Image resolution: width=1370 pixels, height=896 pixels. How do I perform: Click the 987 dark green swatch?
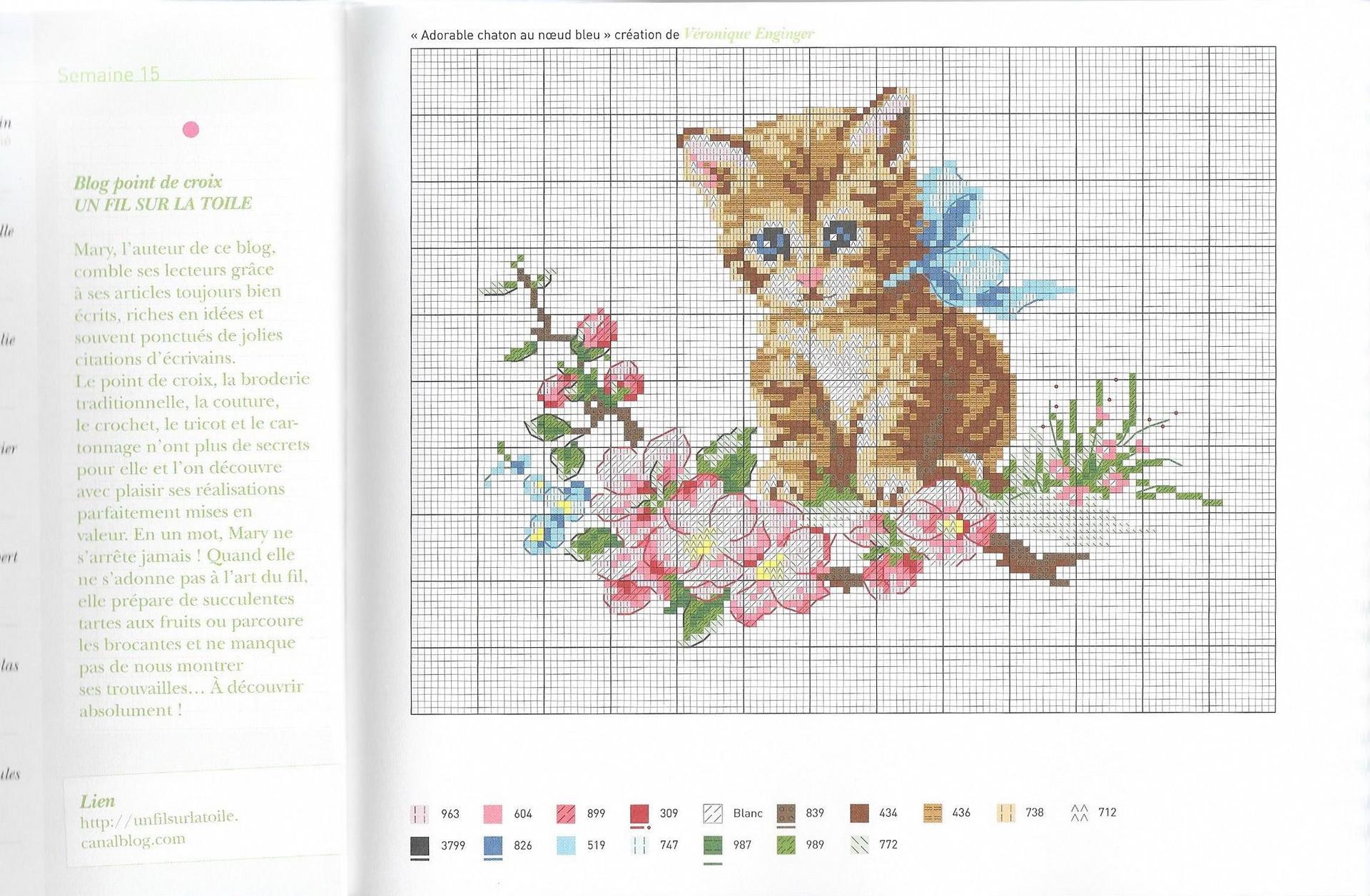click(712, 846)
